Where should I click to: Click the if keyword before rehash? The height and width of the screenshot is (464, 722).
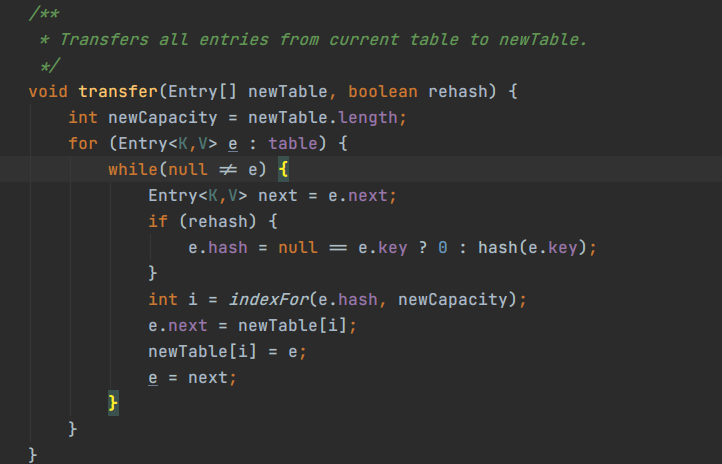158,221
